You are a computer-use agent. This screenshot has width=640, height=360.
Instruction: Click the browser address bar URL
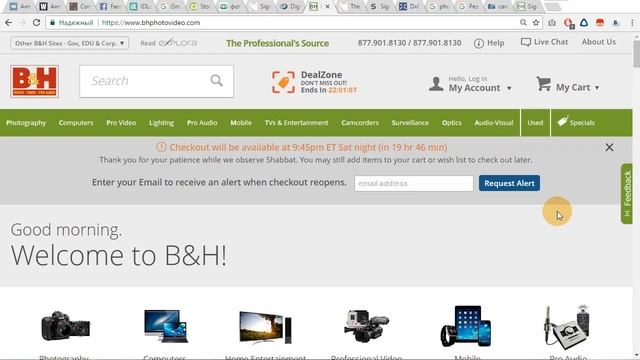click(151, 23)
